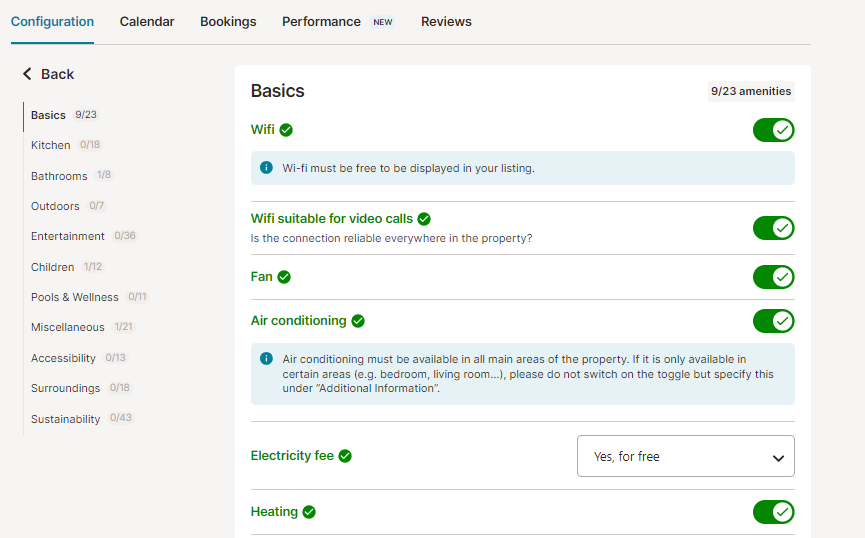This screenshot has width=865, height=538.
Task: Click the Back arrow icon
Action: tap(27, 74)
